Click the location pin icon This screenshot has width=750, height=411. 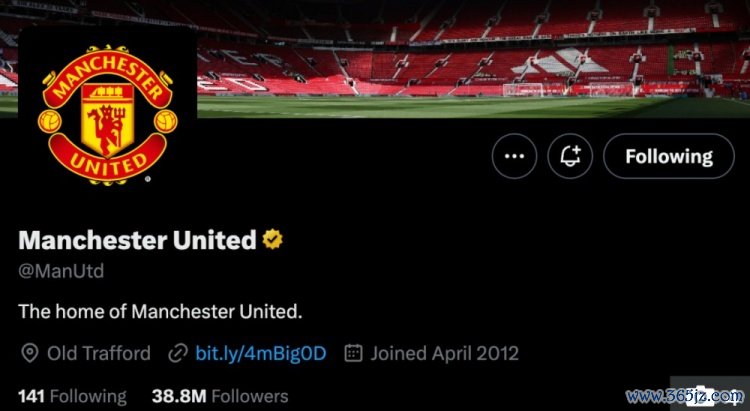(x=29, y=353)
